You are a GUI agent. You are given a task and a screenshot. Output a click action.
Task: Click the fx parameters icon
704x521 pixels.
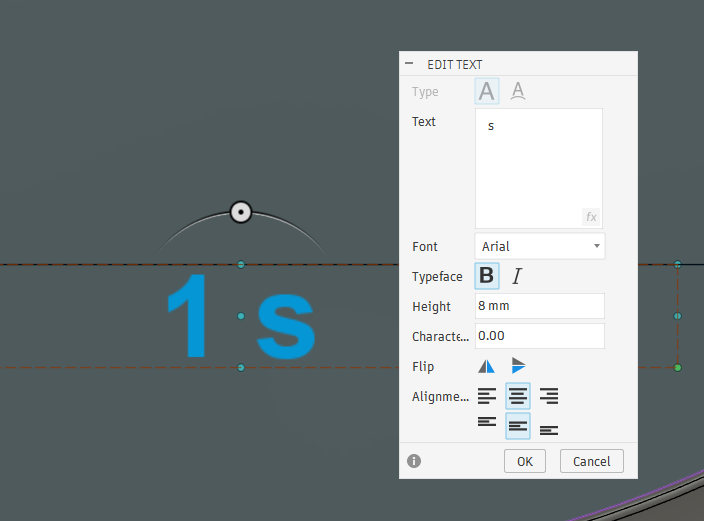coord(591,217)
